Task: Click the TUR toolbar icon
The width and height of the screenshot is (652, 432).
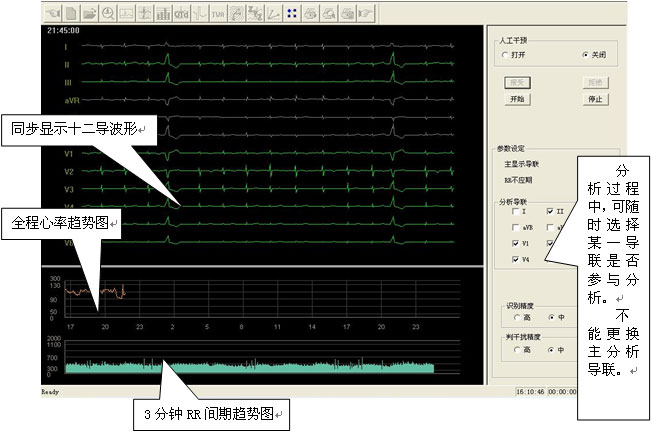Action: (218, 14)
